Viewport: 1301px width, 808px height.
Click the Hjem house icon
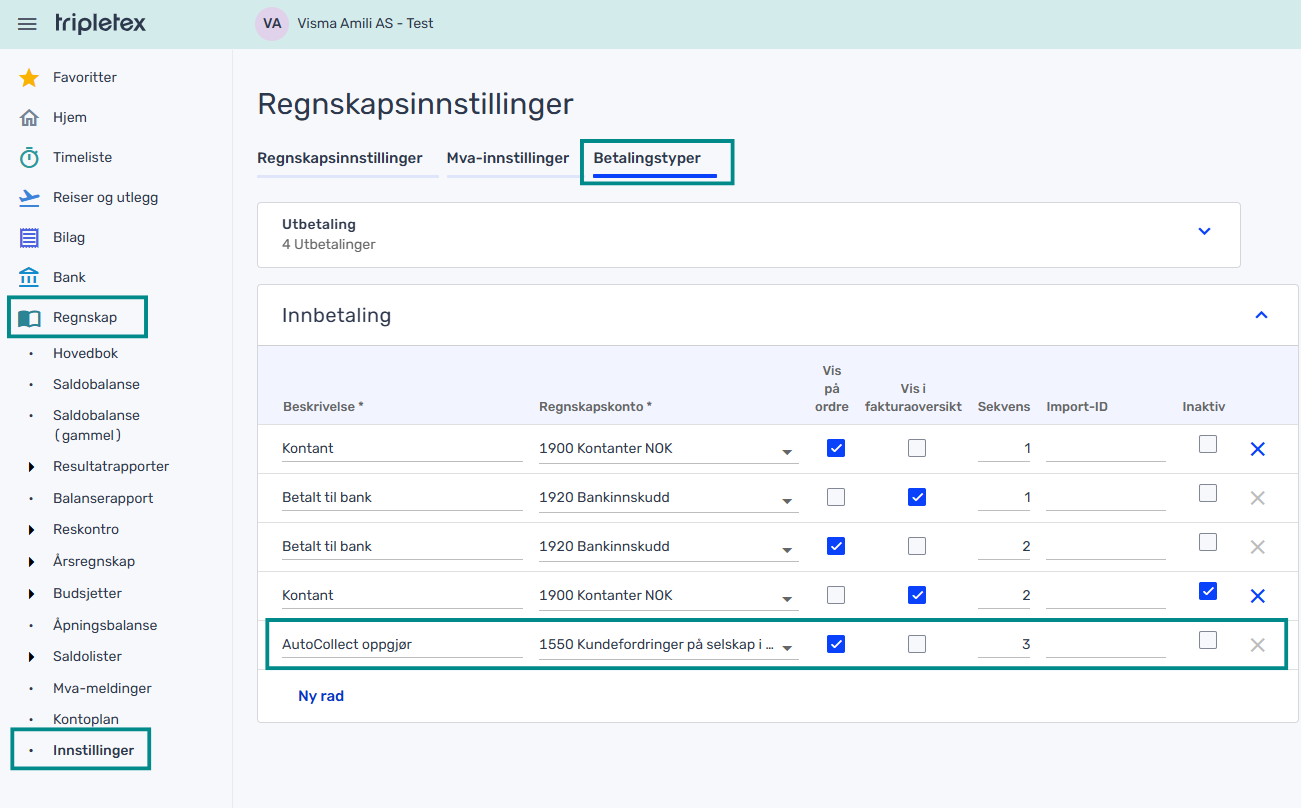click(29, 118)
